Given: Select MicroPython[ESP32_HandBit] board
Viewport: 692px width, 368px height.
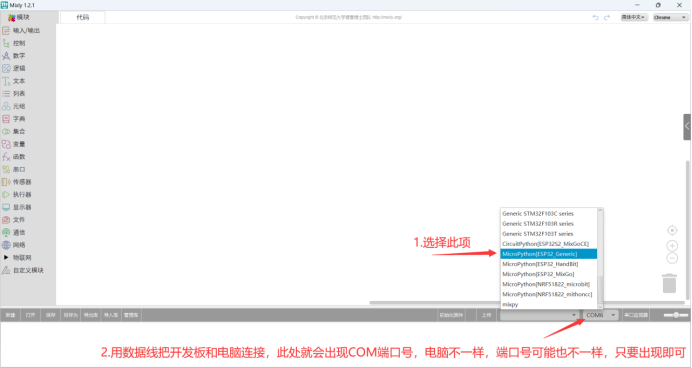Looking at the screenshot, I should click(549, 264).
